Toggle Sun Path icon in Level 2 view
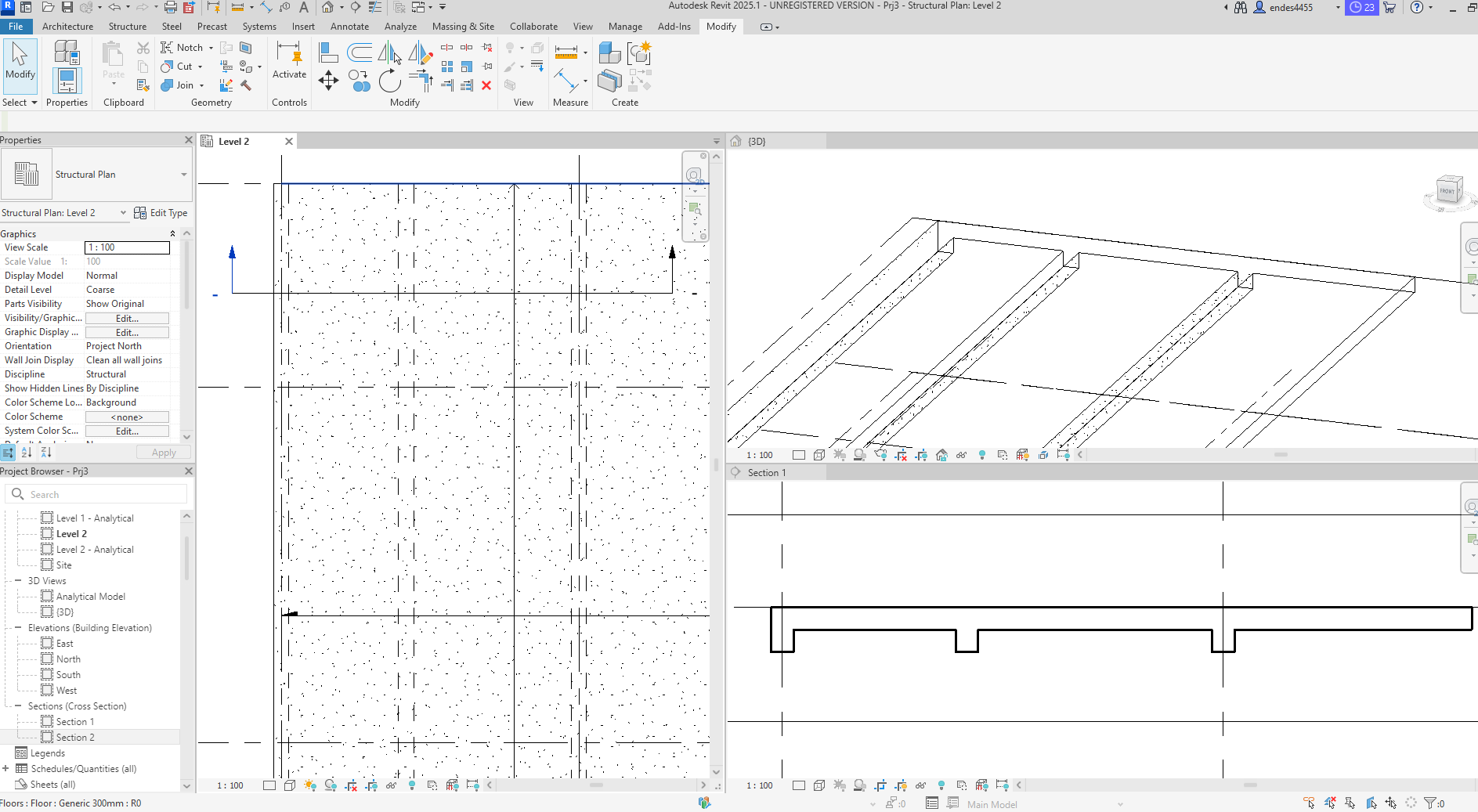The image size is (1478, 812). coord(309,785)
